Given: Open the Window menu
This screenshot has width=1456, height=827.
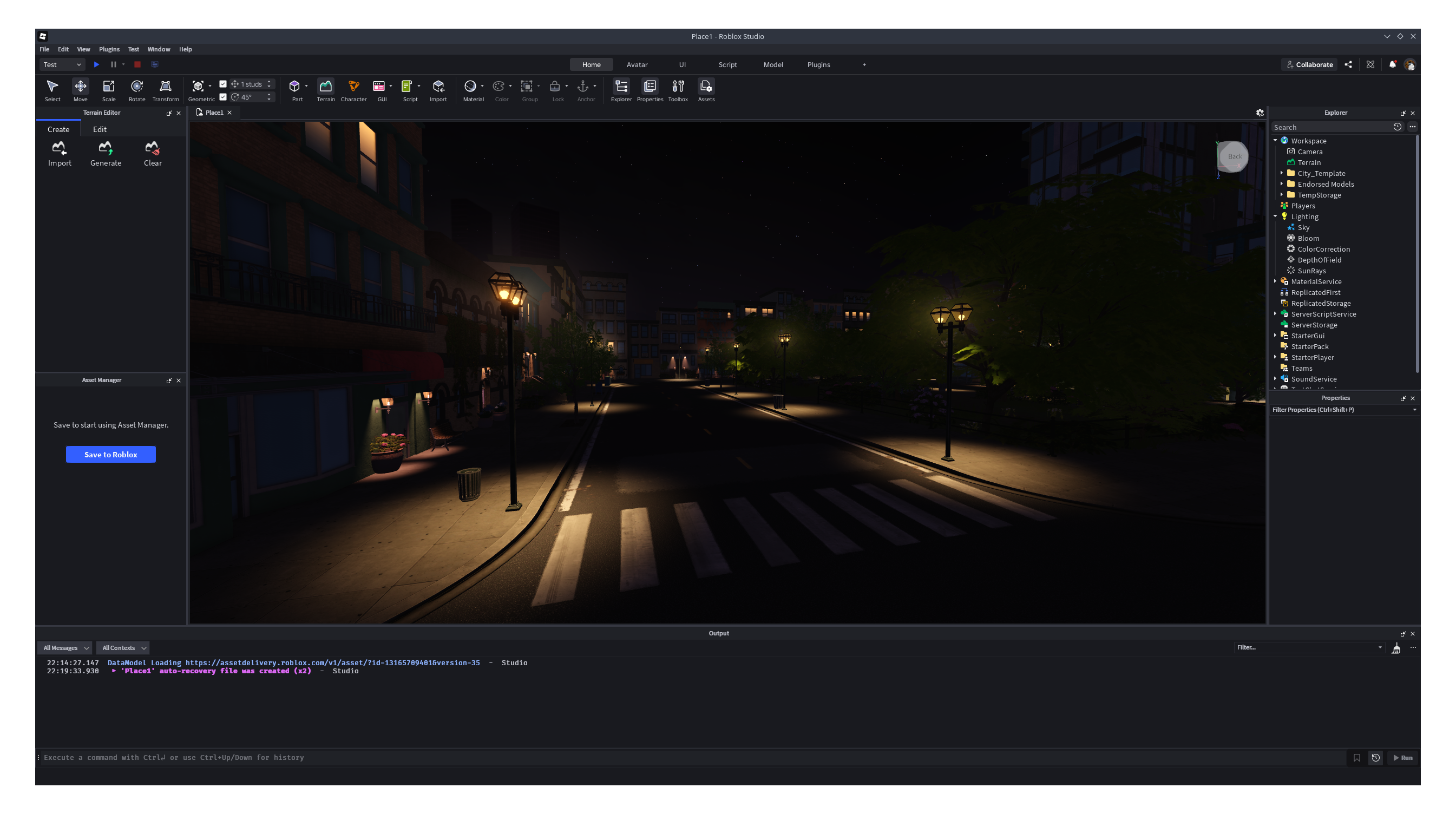Looking at the screenshot, I should [159, 49].
